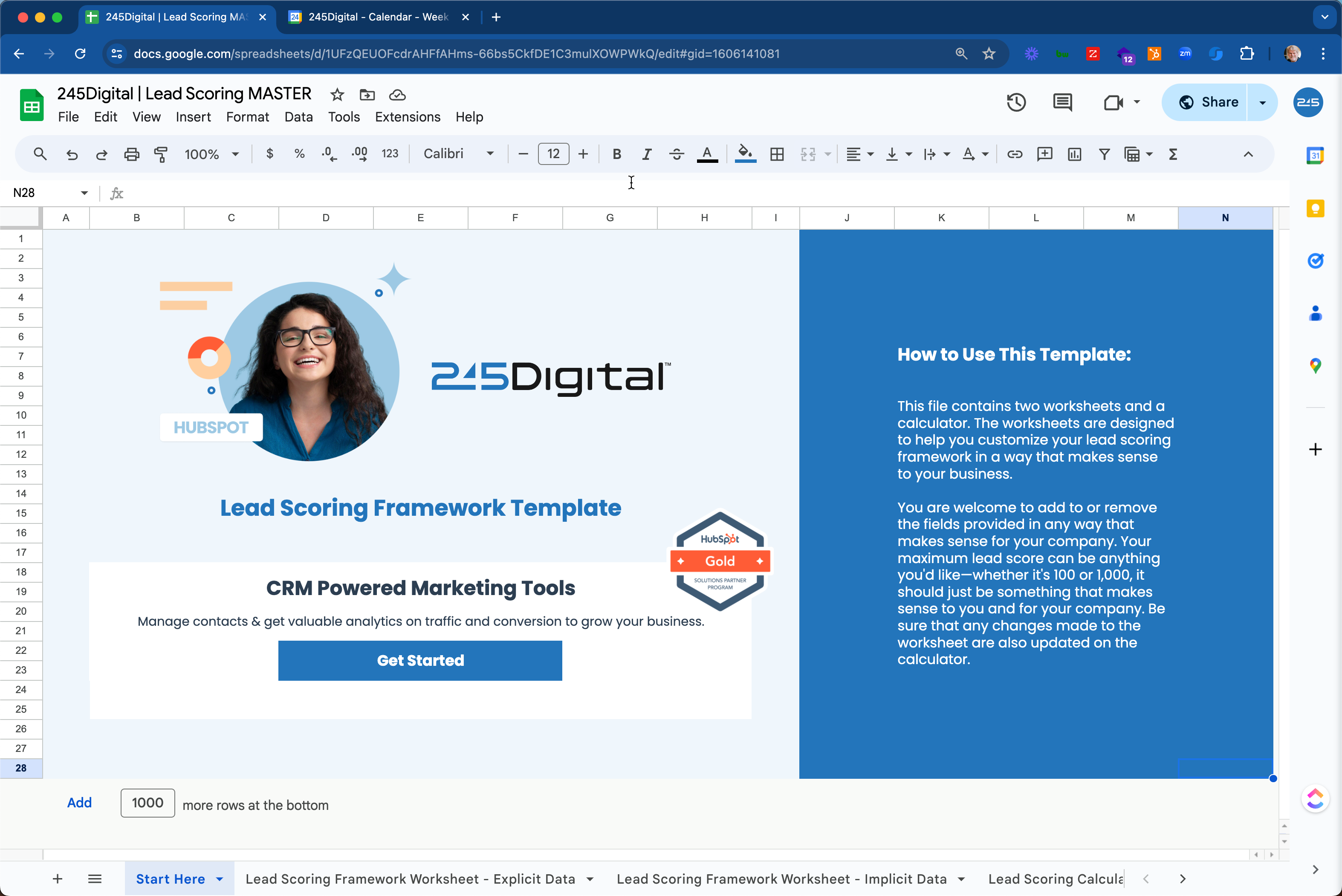Switch to the Implicit Data worksheet tab
The width and height of the screenshot is (1342, 896).
pos(781,879)
